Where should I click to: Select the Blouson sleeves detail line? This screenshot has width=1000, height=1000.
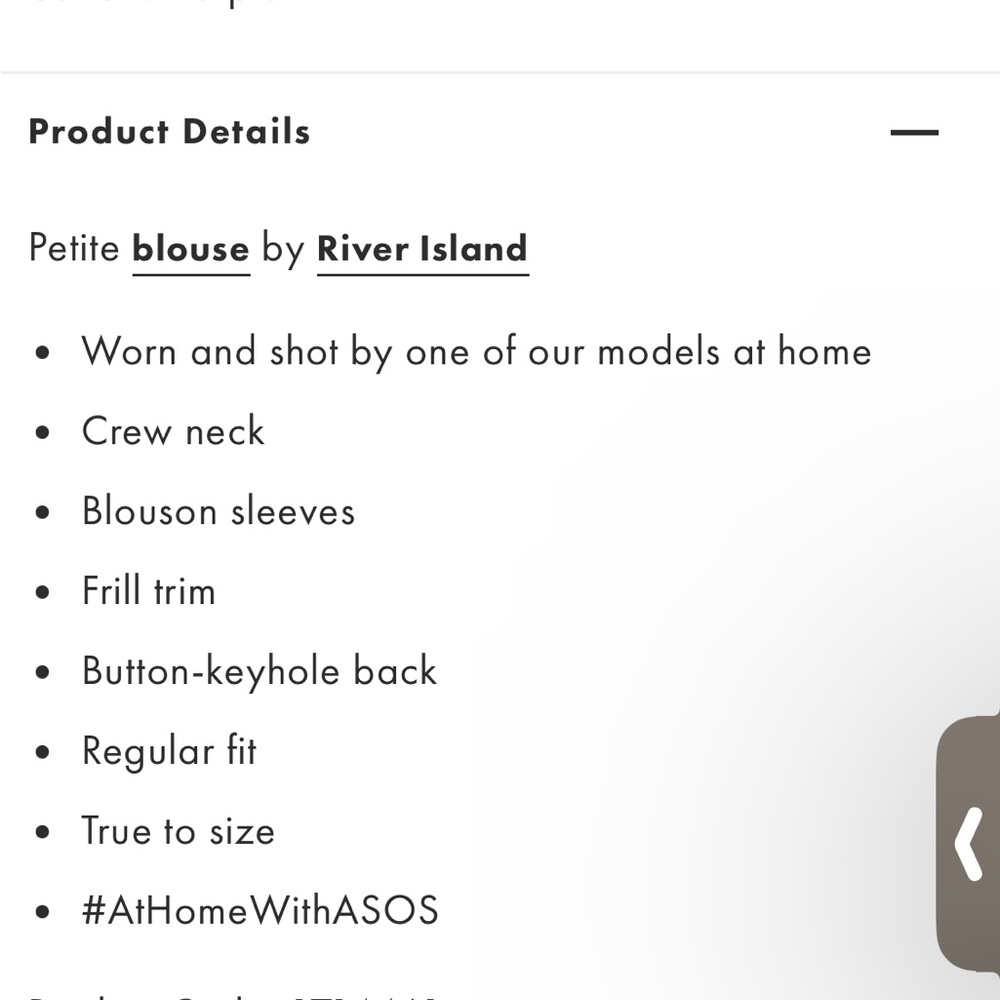click(218, 512)
